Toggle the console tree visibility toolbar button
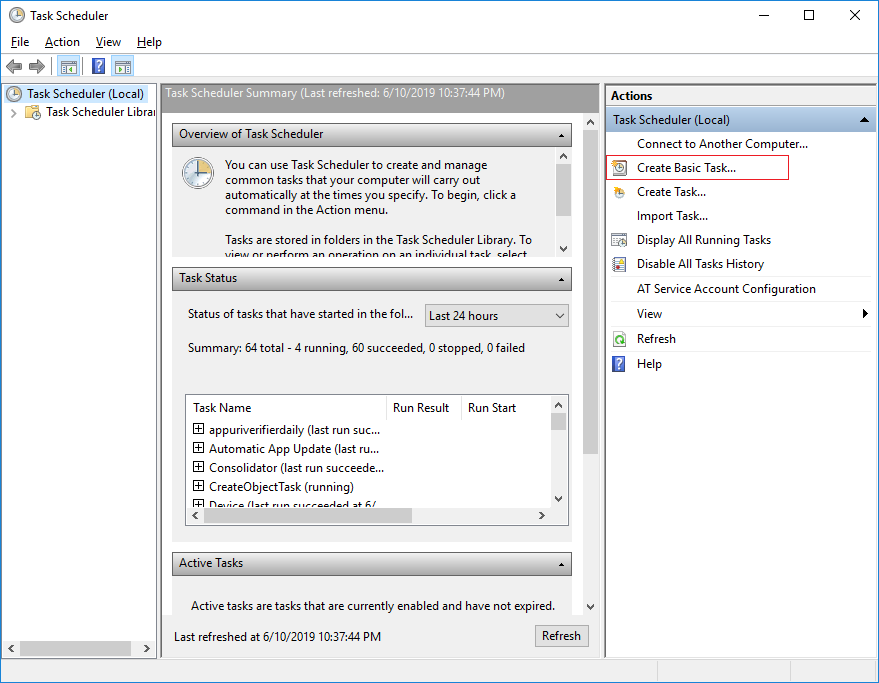 68,66
